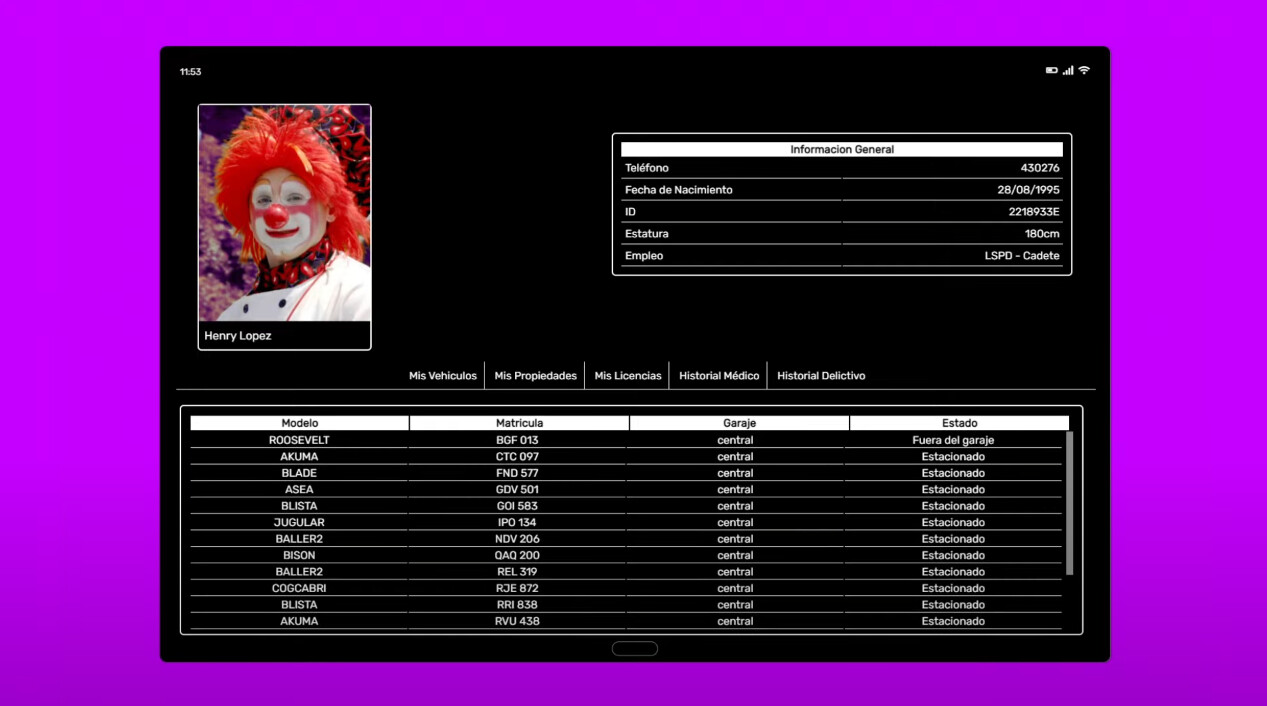Select the JUGULAR vehicle row
This screenshot has height=706, width=1267.
[626, 522]
